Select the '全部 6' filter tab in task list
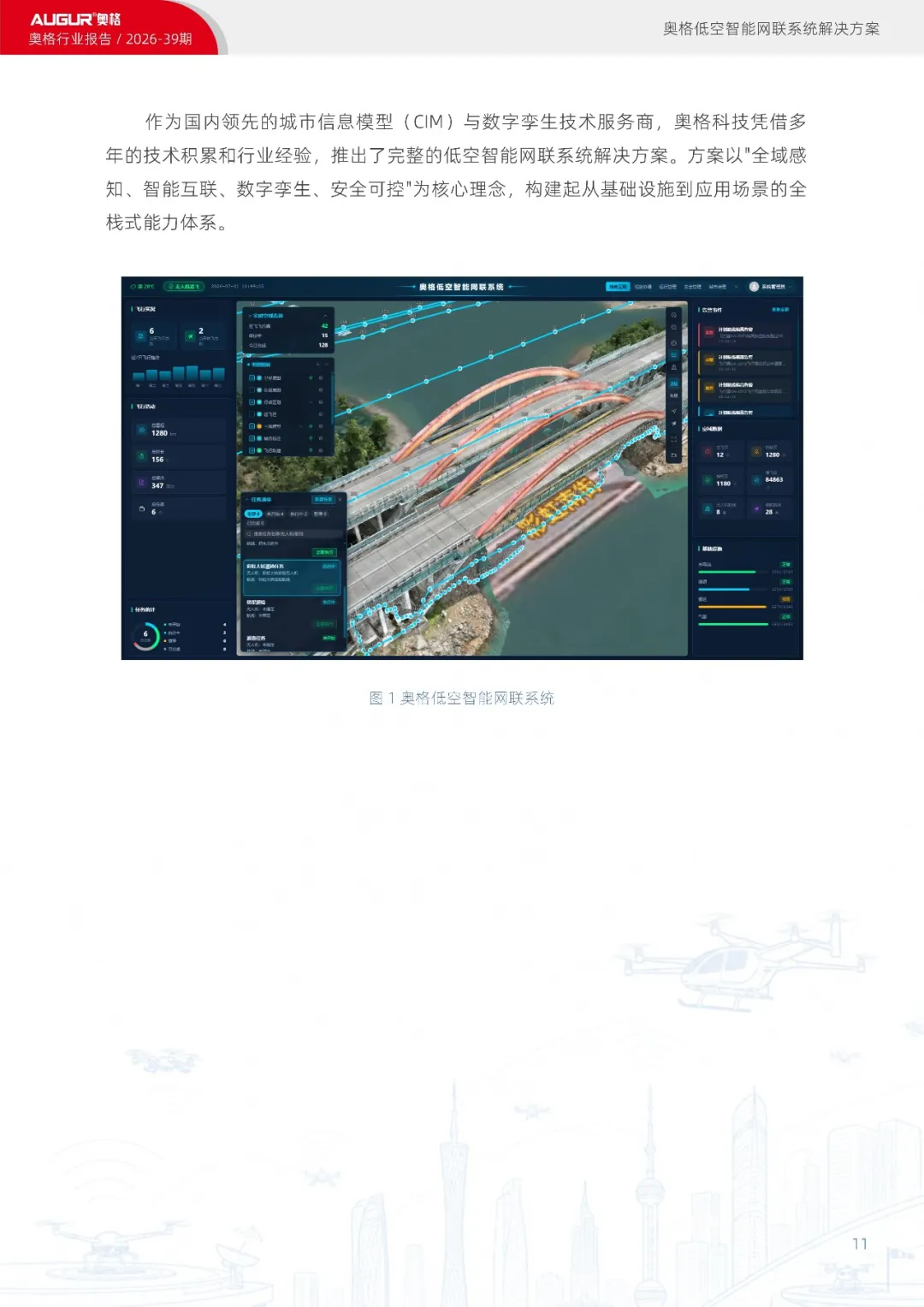The image size is (924, 1307). pyautogui.click(x=254, y=514)
